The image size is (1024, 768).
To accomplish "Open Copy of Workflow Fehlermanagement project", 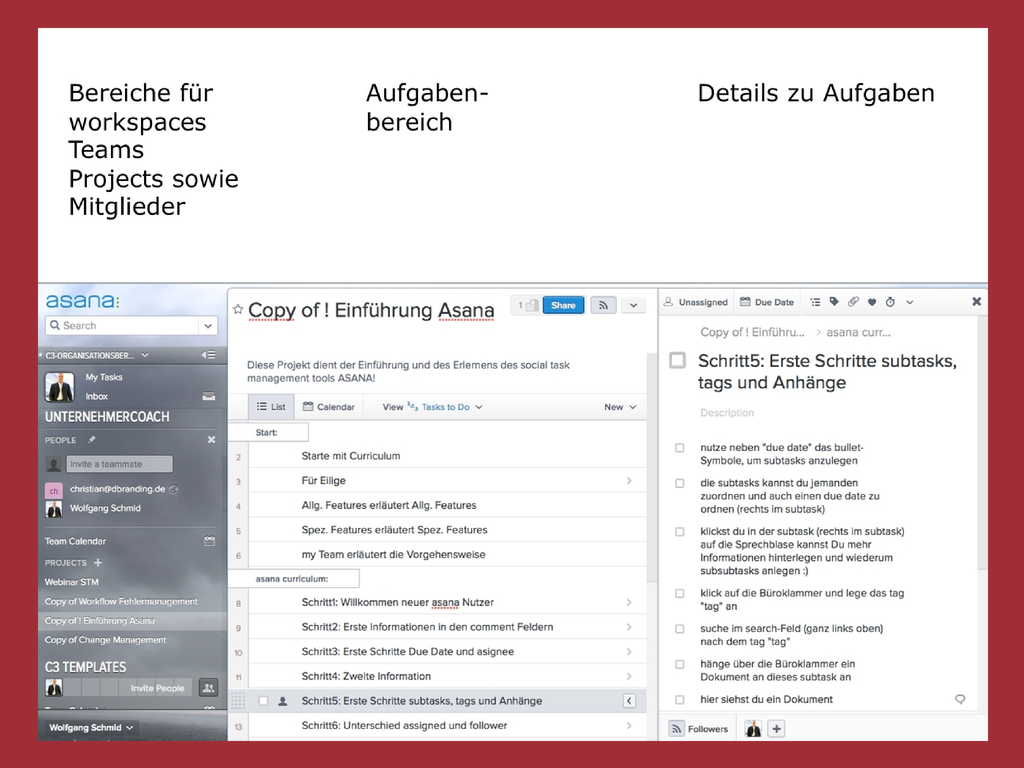I will (x=121, y=601).
